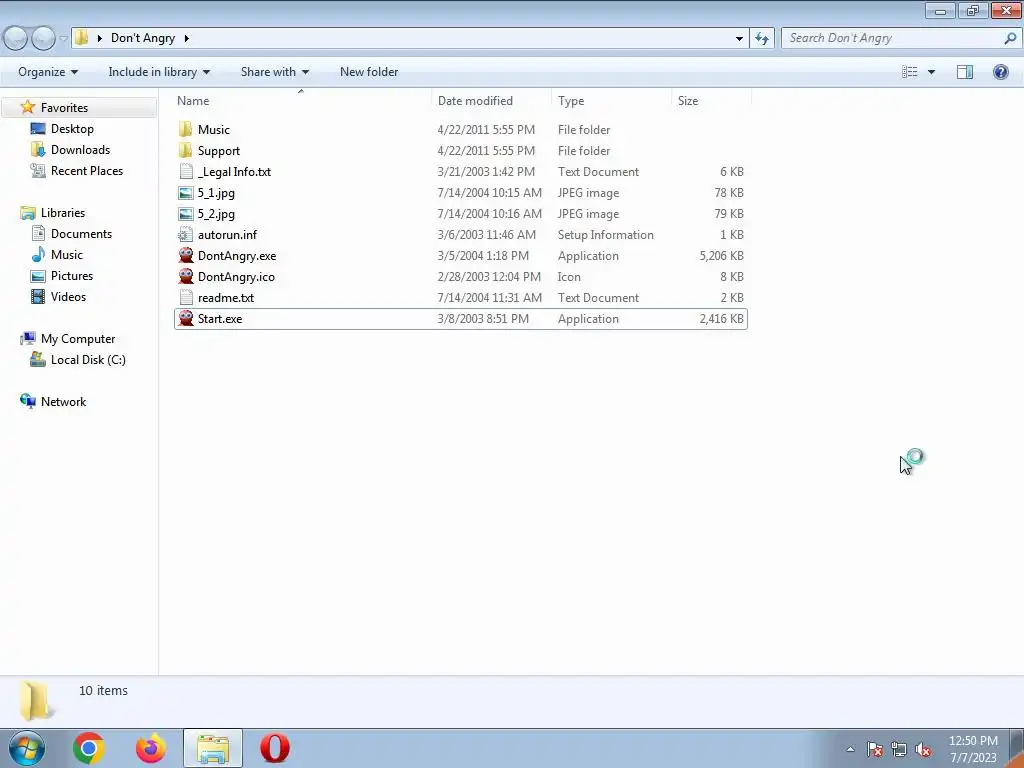Screen dimensions: 1024x768
Task: Show hidden system tray icons
Action: tap(850, 749)
